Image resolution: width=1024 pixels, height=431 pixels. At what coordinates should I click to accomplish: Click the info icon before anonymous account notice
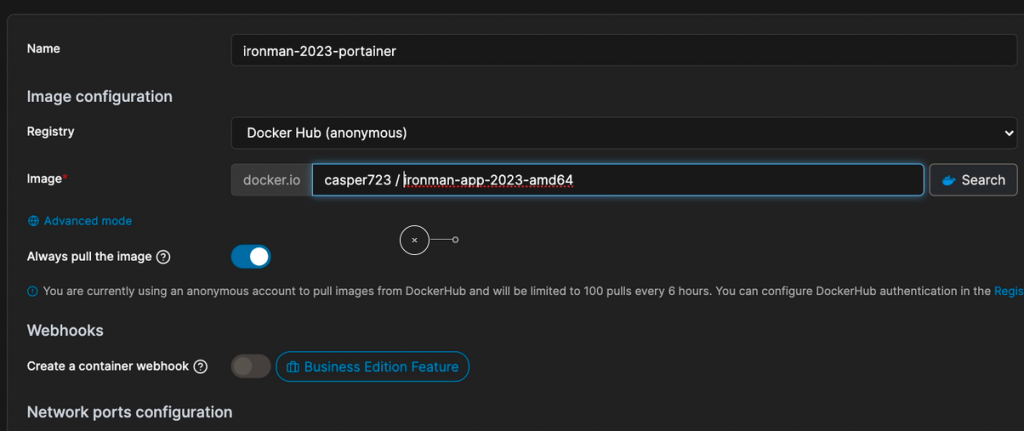[x=33, y=291]
